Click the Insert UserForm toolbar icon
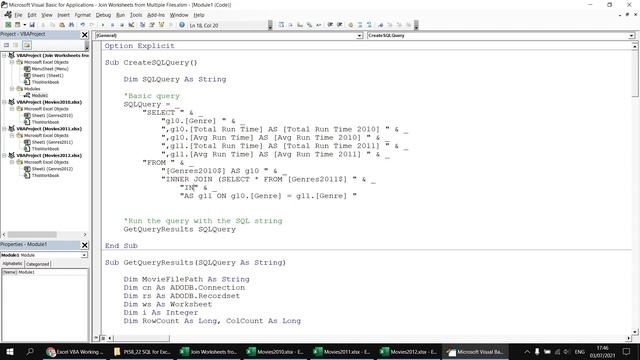This screenshot has width=640, height=360. [18, 25]
